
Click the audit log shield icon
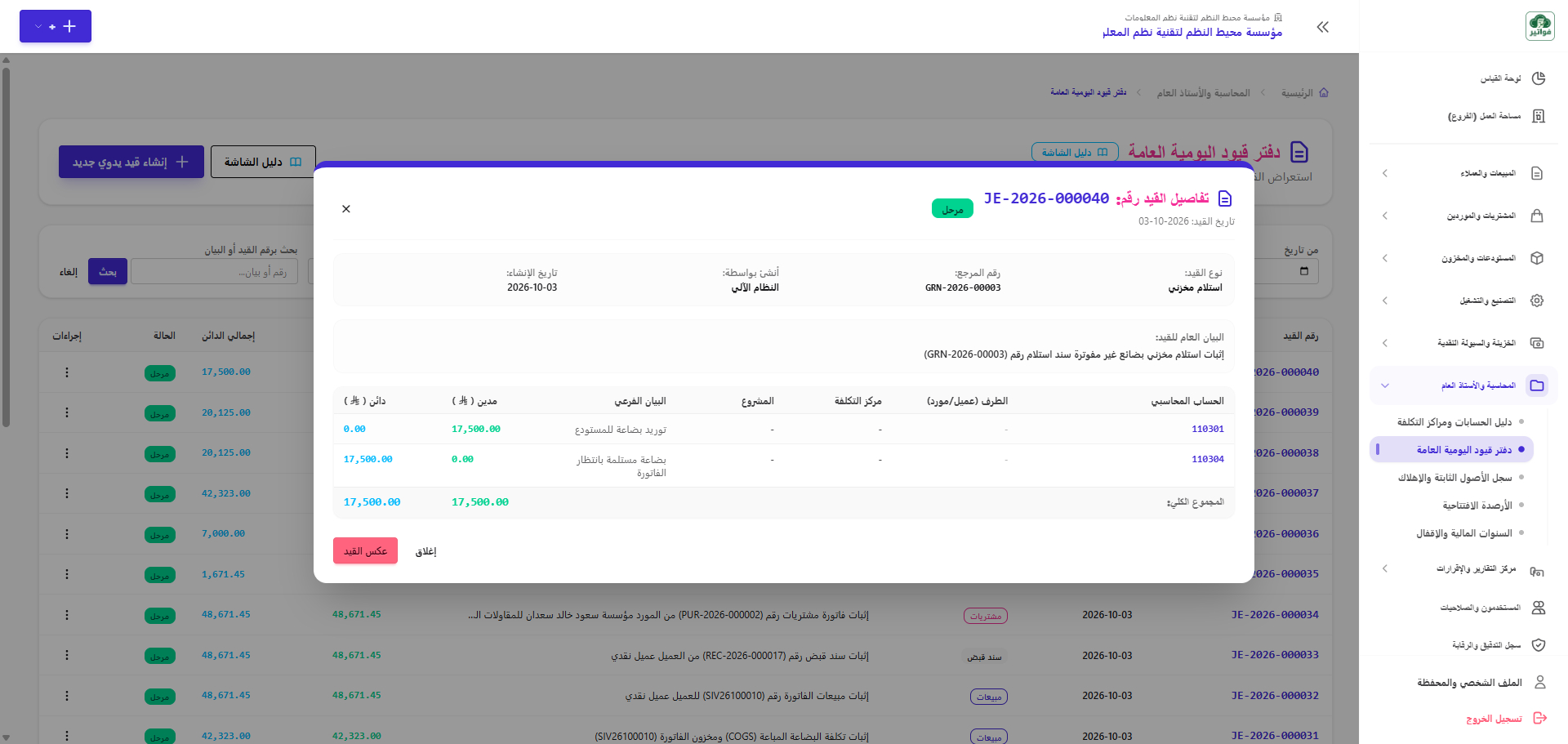[x=1539, y=645]
